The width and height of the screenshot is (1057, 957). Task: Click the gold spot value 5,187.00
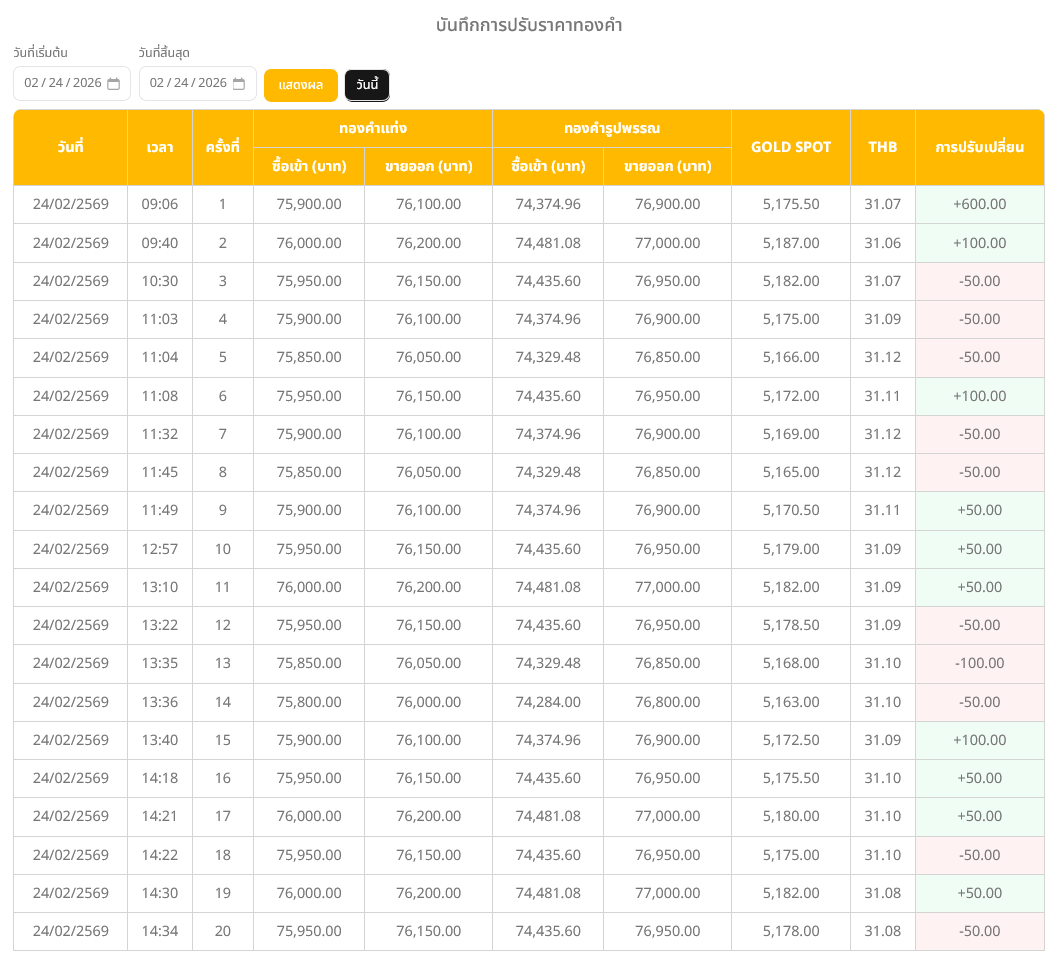click(x=790, y=243)
